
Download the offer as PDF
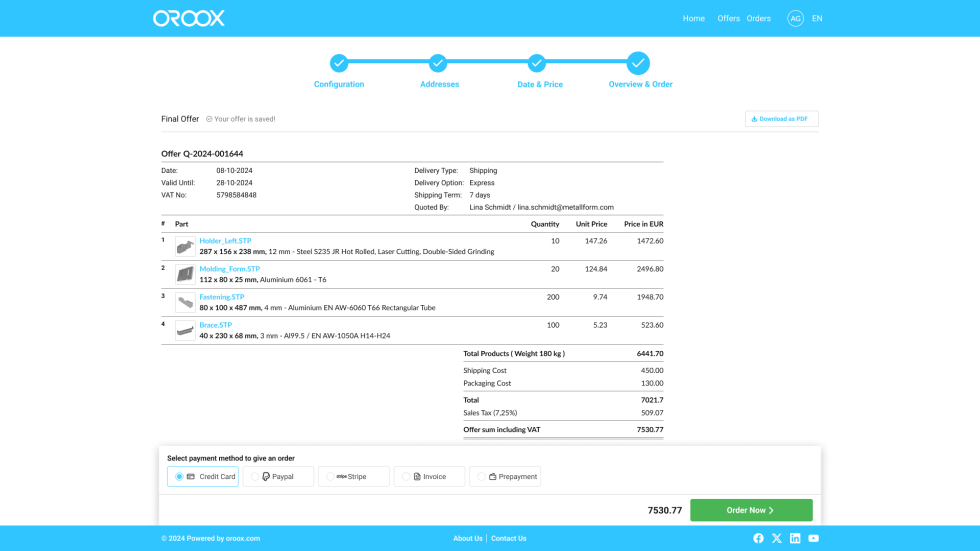[781, 119]
